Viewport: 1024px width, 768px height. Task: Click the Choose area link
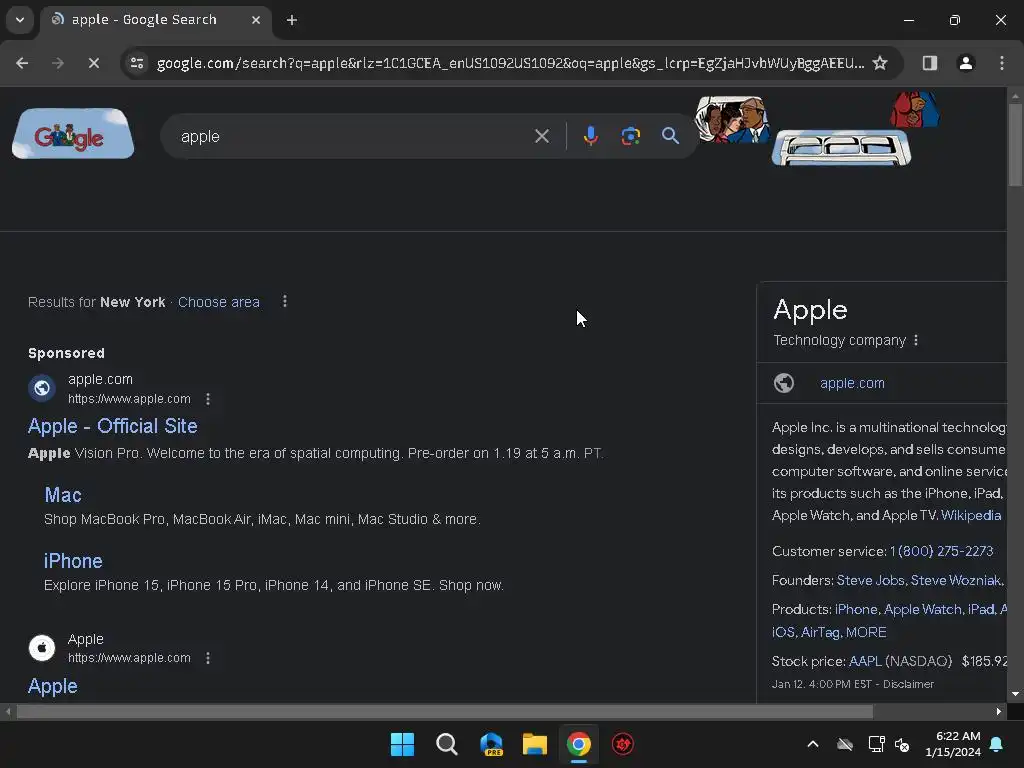[219, 302]
